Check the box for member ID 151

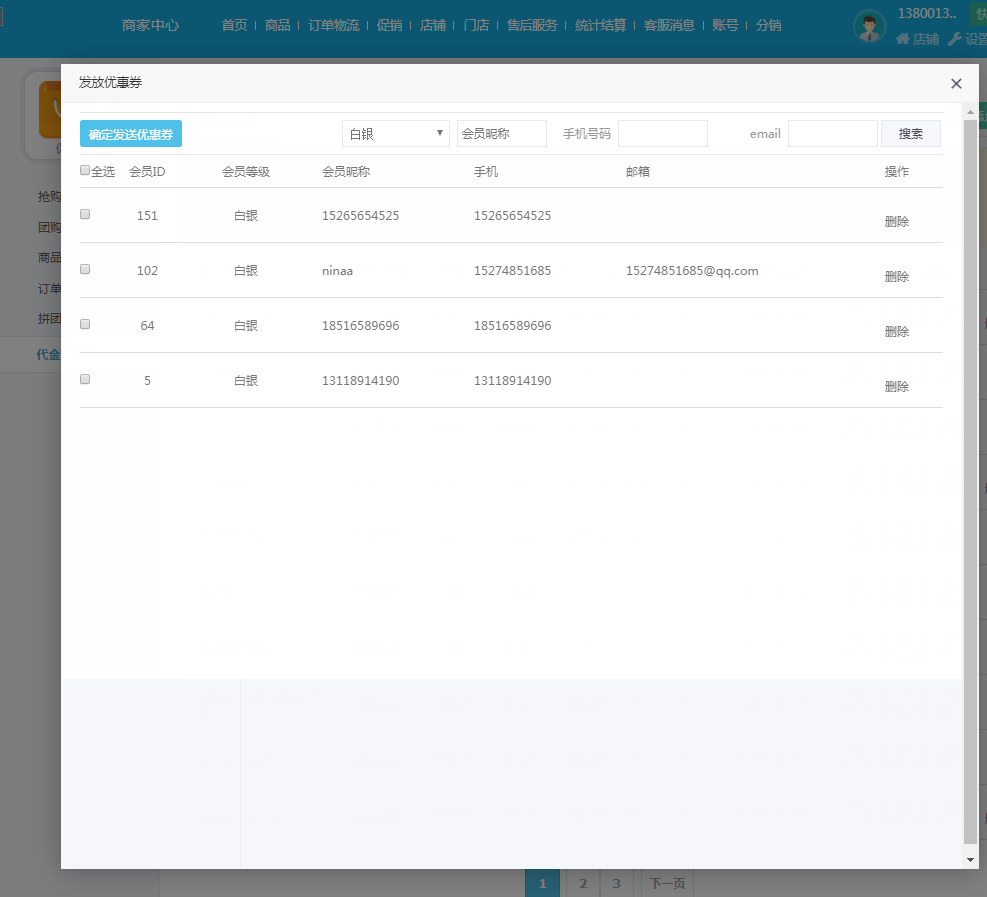[85, 214]
